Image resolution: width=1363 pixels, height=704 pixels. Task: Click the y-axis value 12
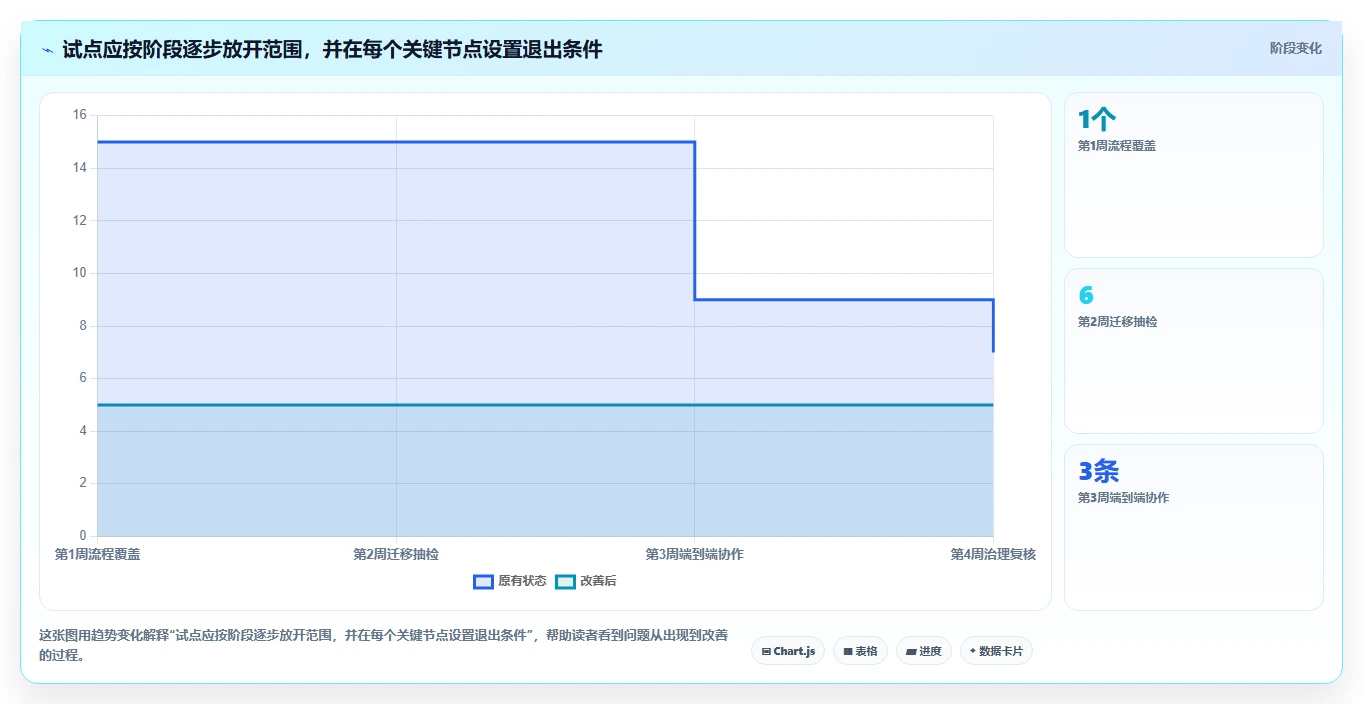click(80, 220)
